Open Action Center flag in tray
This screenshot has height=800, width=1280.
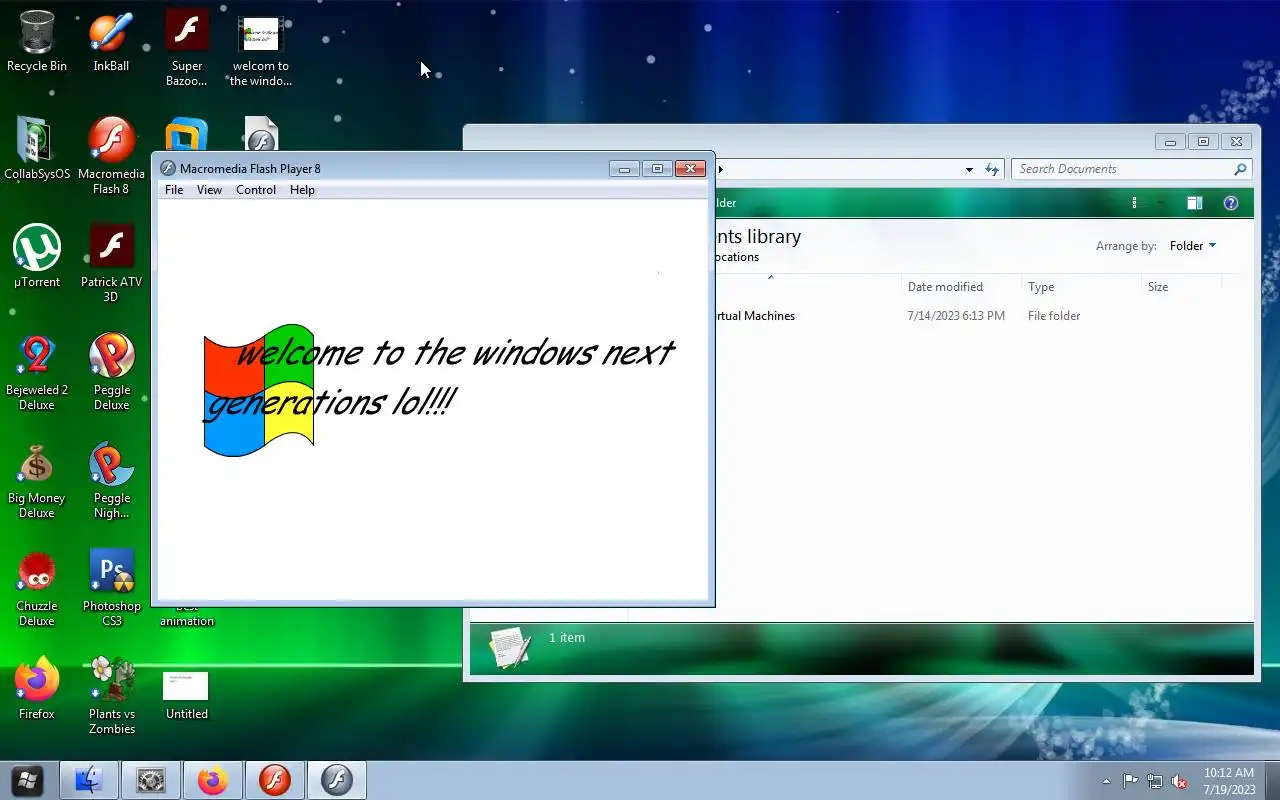click(x=1130, y=781)
